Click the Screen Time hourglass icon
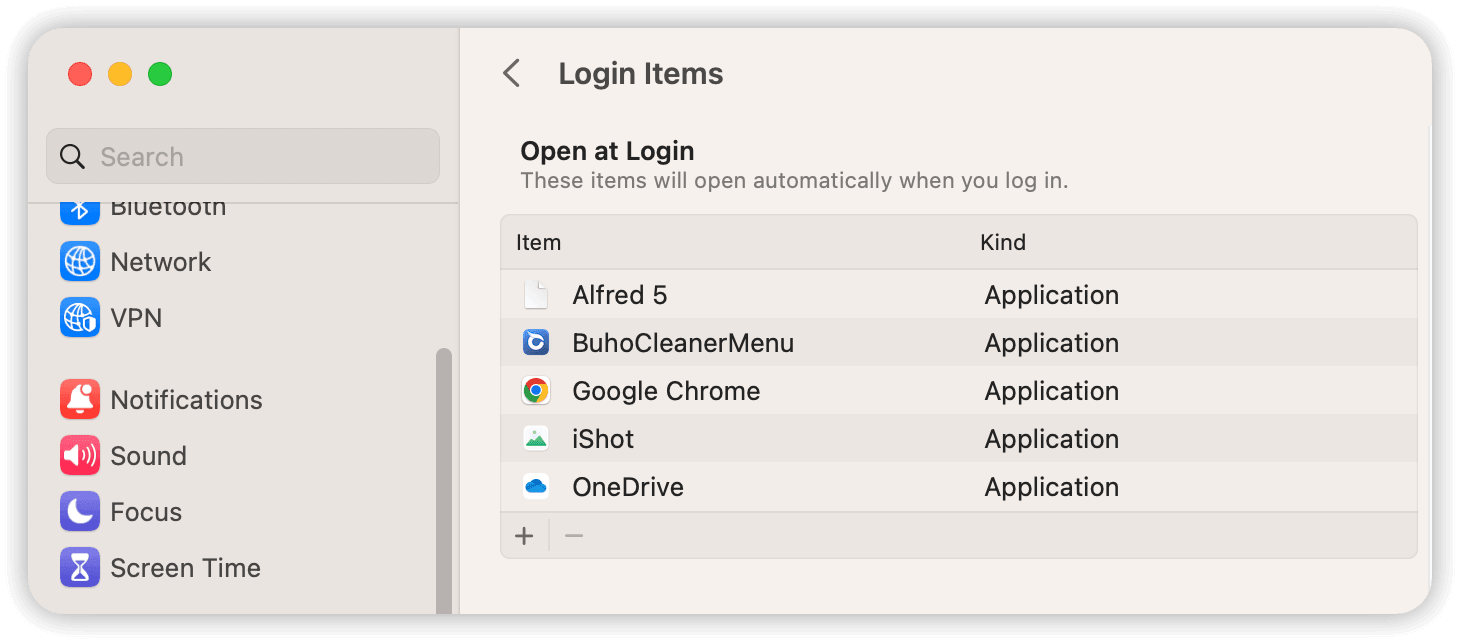Viewport: 1460px width, 642px height. coord(80,568)
